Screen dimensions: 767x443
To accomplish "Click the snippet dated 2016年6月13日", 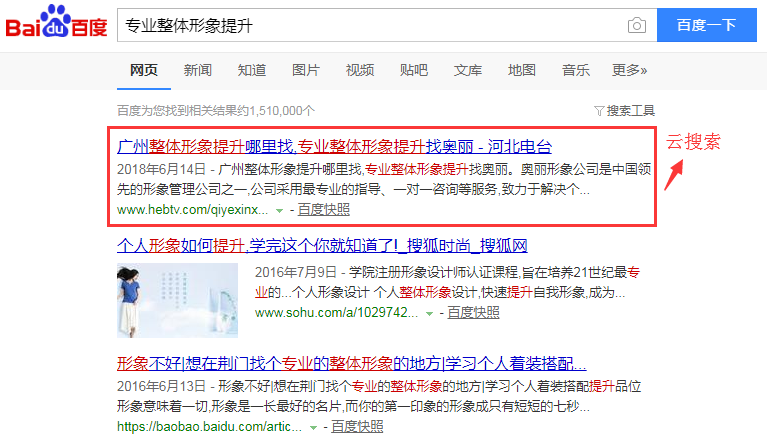I will pos(379,396).
